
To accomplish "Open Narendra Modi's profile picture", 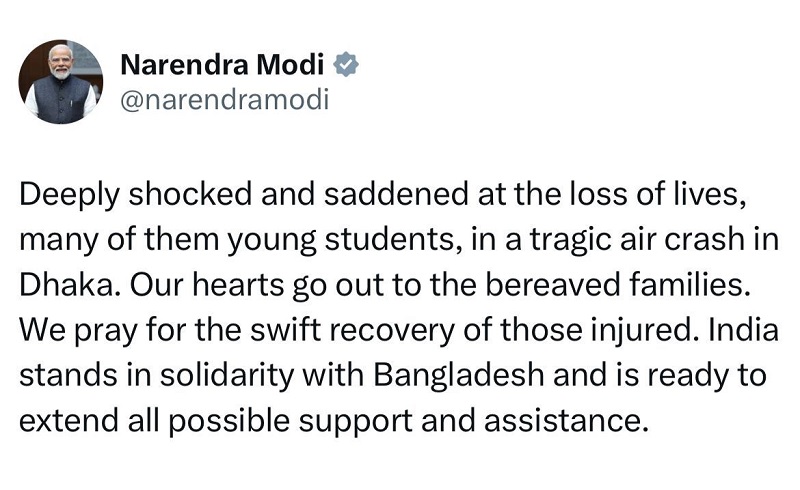I will pyautogui.click(x=61, y=82).
